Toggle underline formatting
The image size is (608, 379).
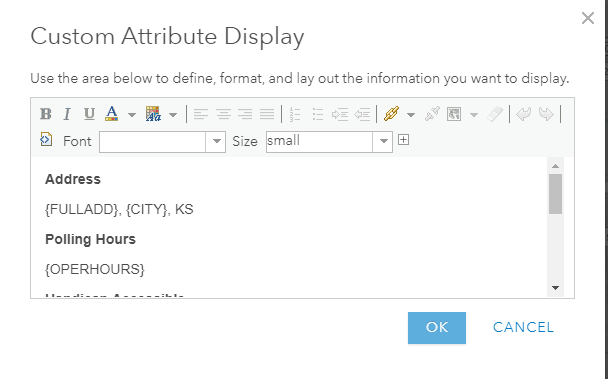point(89,114)
